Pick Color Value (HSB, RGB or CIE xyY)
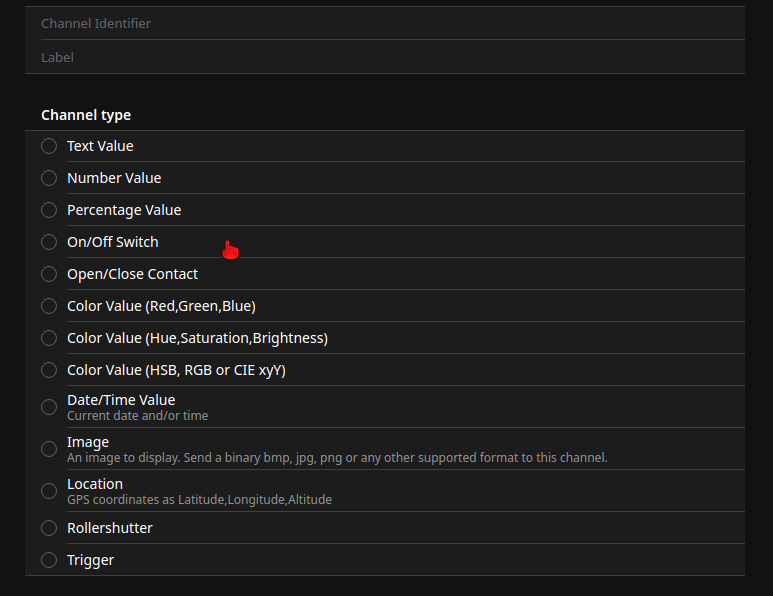773x596 pixels. (49, 370)
